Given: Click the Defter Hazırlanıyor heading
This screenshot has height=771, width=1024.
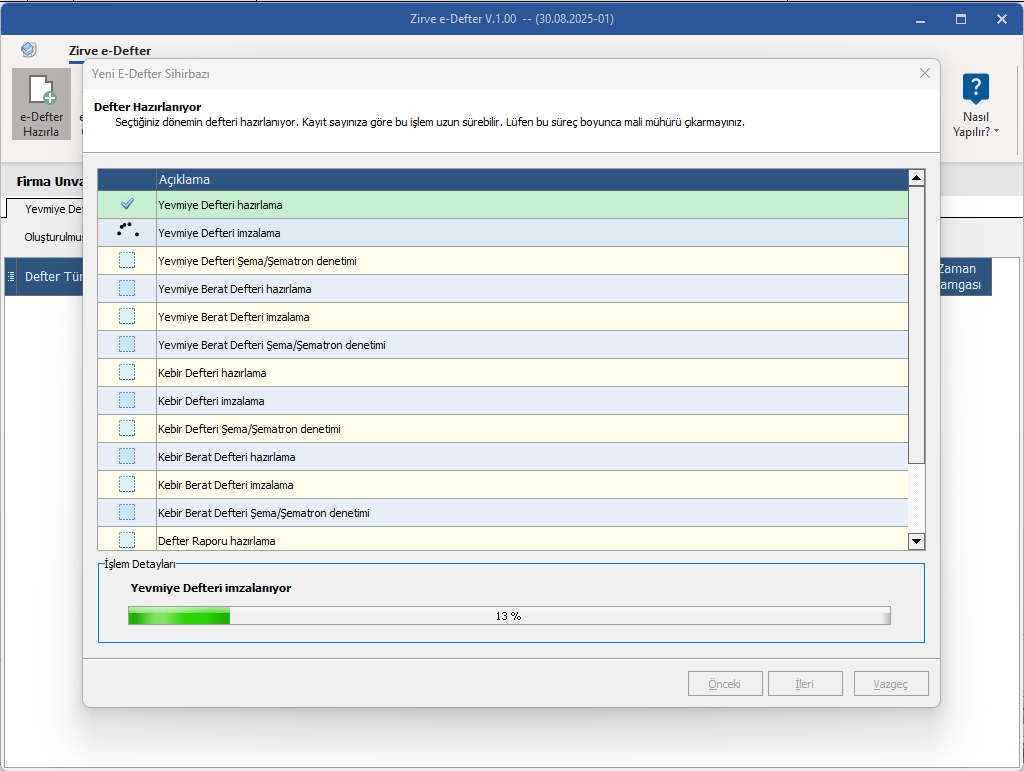Looking at the screenshot, I should click(x=148, y=107).
